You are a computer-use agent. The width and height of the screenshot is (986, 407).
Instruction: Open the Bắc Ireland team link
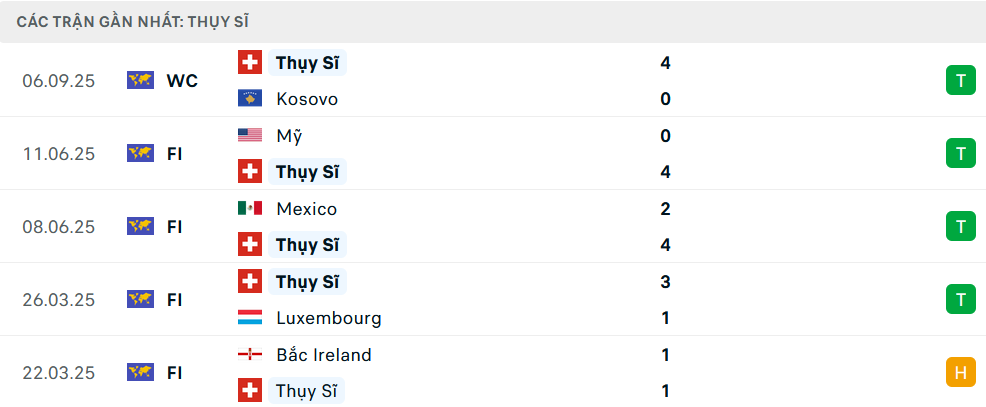(323, 355)
